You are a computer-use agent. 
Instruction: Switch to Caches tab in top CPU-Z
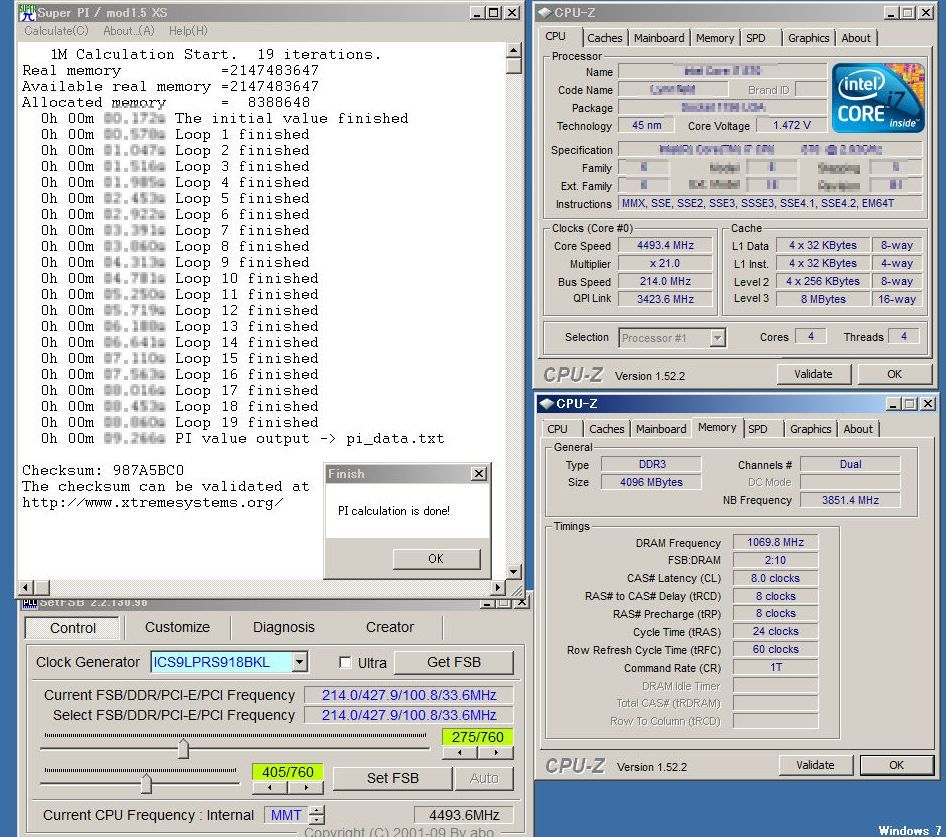605,38
